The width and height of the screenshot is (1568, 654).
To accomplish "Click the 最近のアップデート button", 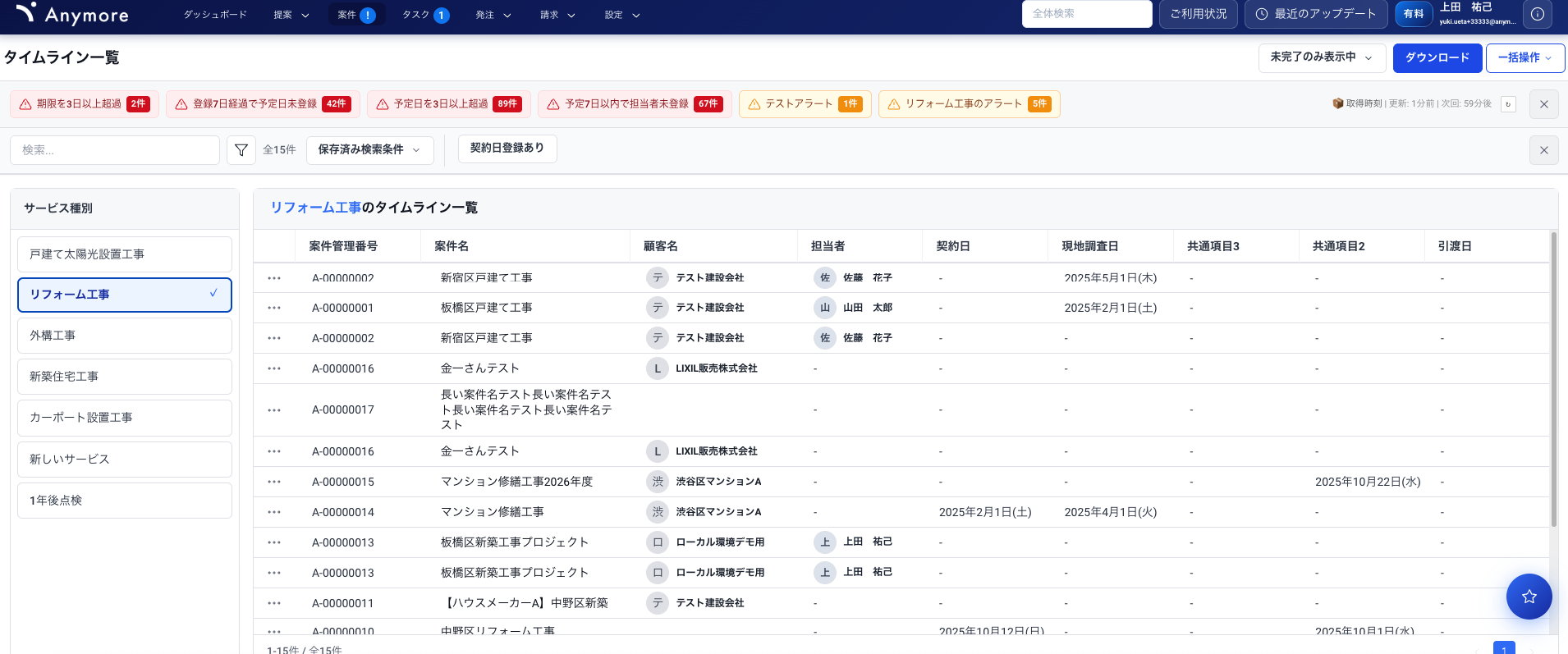I will [x=1316, y=14].
